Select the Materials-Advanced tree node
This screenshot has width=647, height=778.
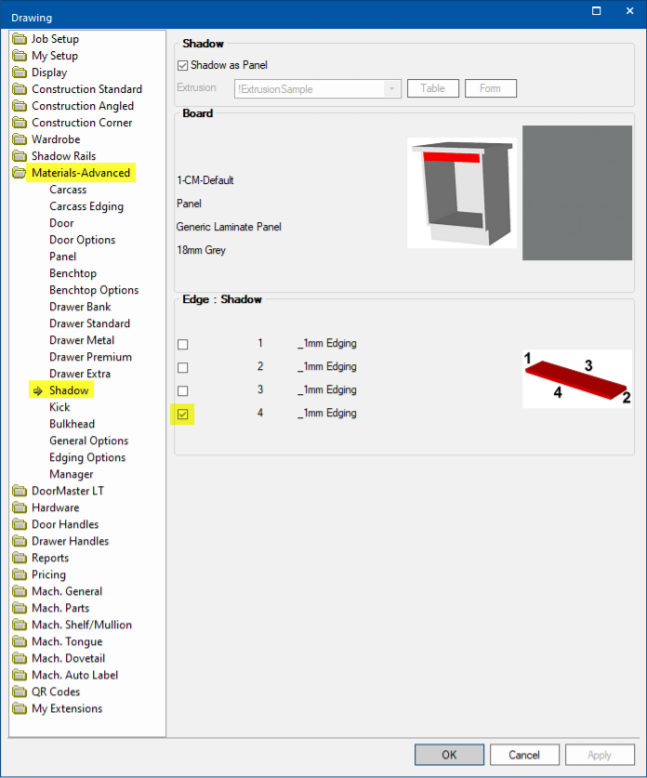tap(81, 173)
